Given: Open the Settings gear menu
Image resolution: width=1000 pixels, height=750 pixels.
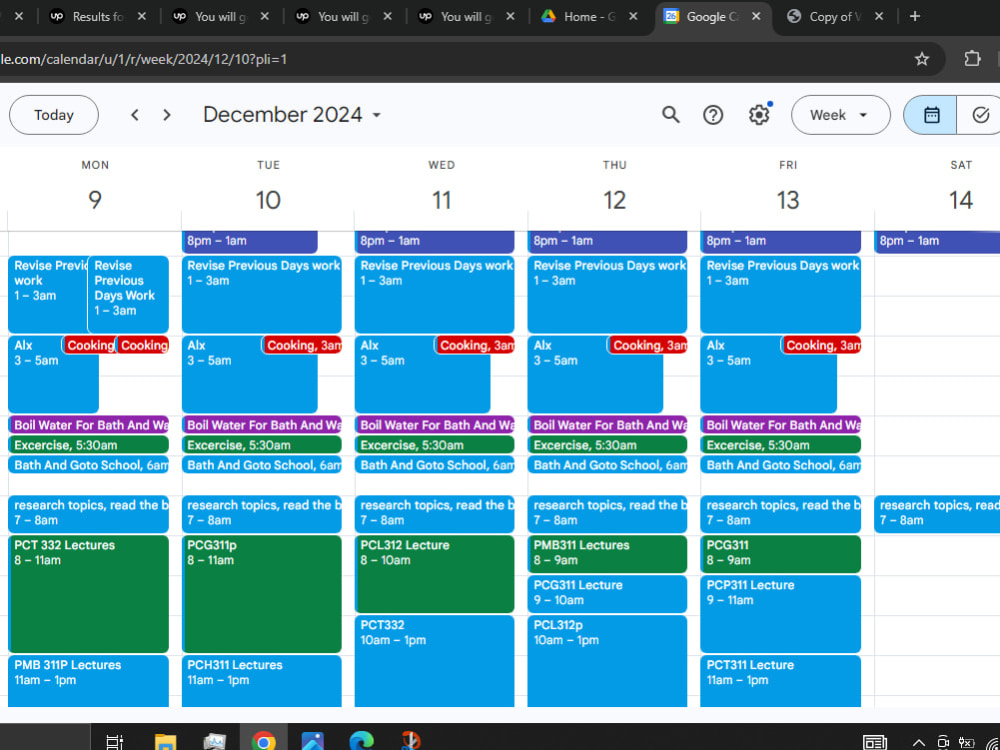Looking at the screenshot, I should (x=759, y=115).
